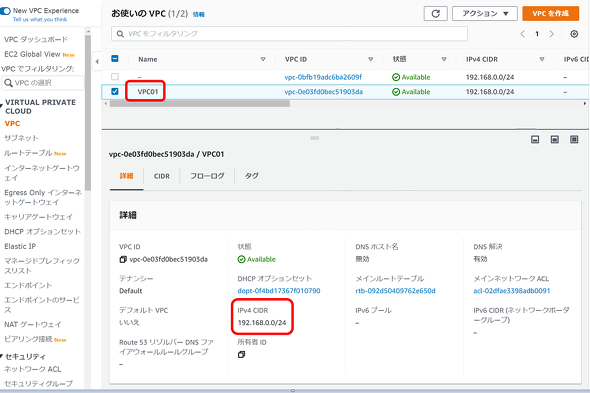This screenshot has width=590, height=393.
Task: Check the unnamed VPC row checkbox
Action: [115, 77]
